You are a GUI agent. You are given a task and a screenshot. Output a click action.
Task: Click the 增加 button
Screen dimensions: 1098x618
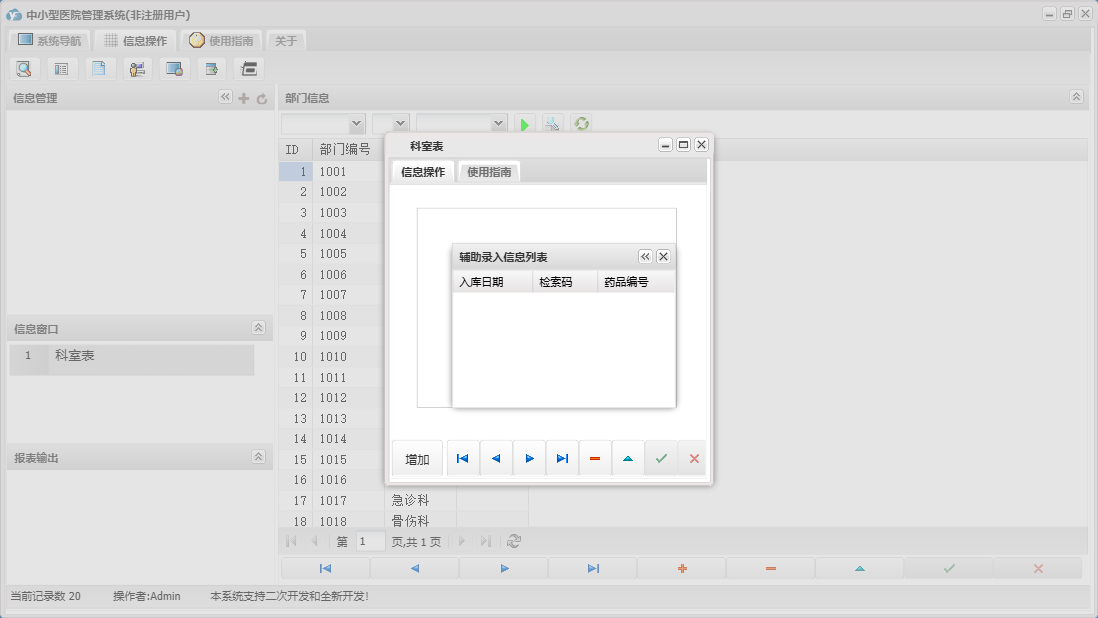point(417,459)
